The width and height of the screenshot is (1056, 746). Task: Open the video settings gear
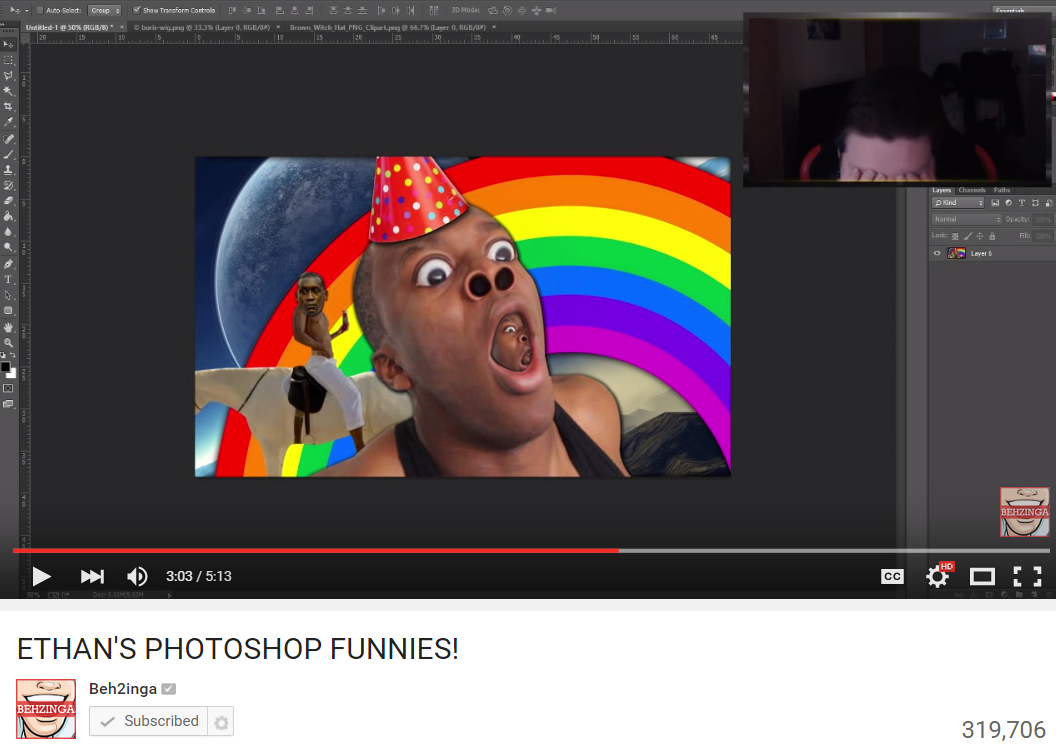[937, 576]
